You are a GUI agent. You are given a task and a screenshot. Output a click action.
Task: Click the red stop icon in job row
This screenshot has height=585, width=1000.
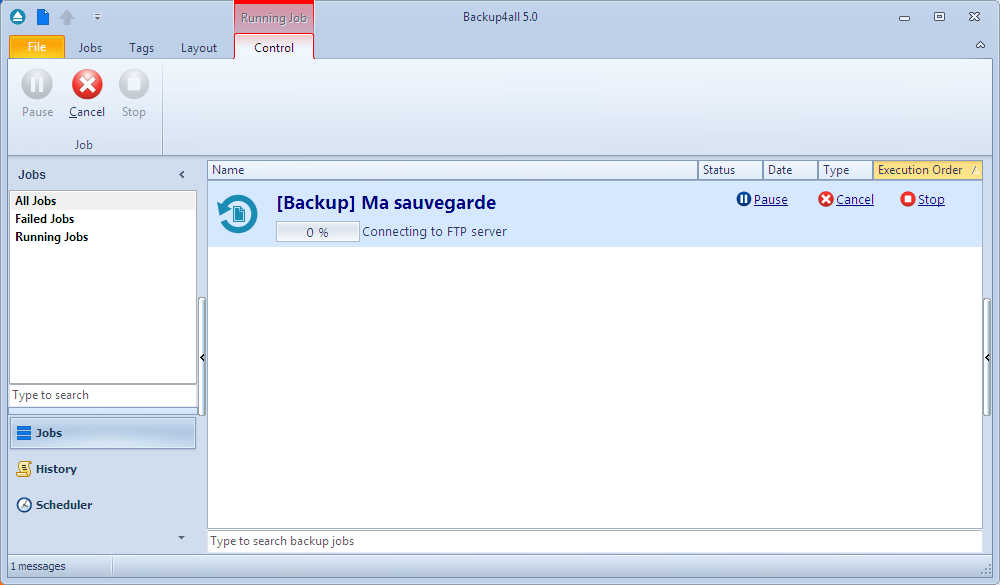[908, 199]
